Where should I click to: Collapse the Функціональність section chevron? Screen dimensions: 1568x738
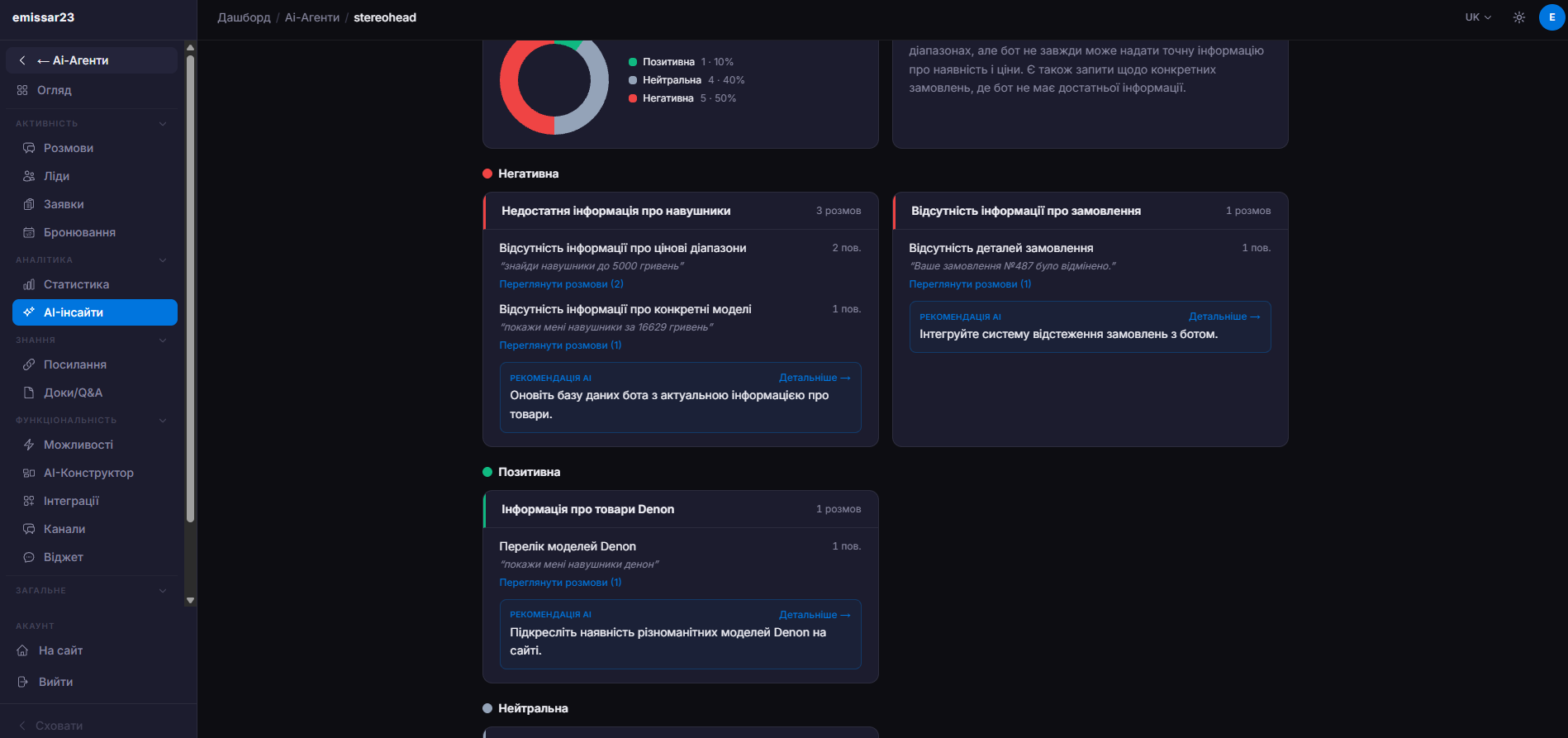(163, 420)
